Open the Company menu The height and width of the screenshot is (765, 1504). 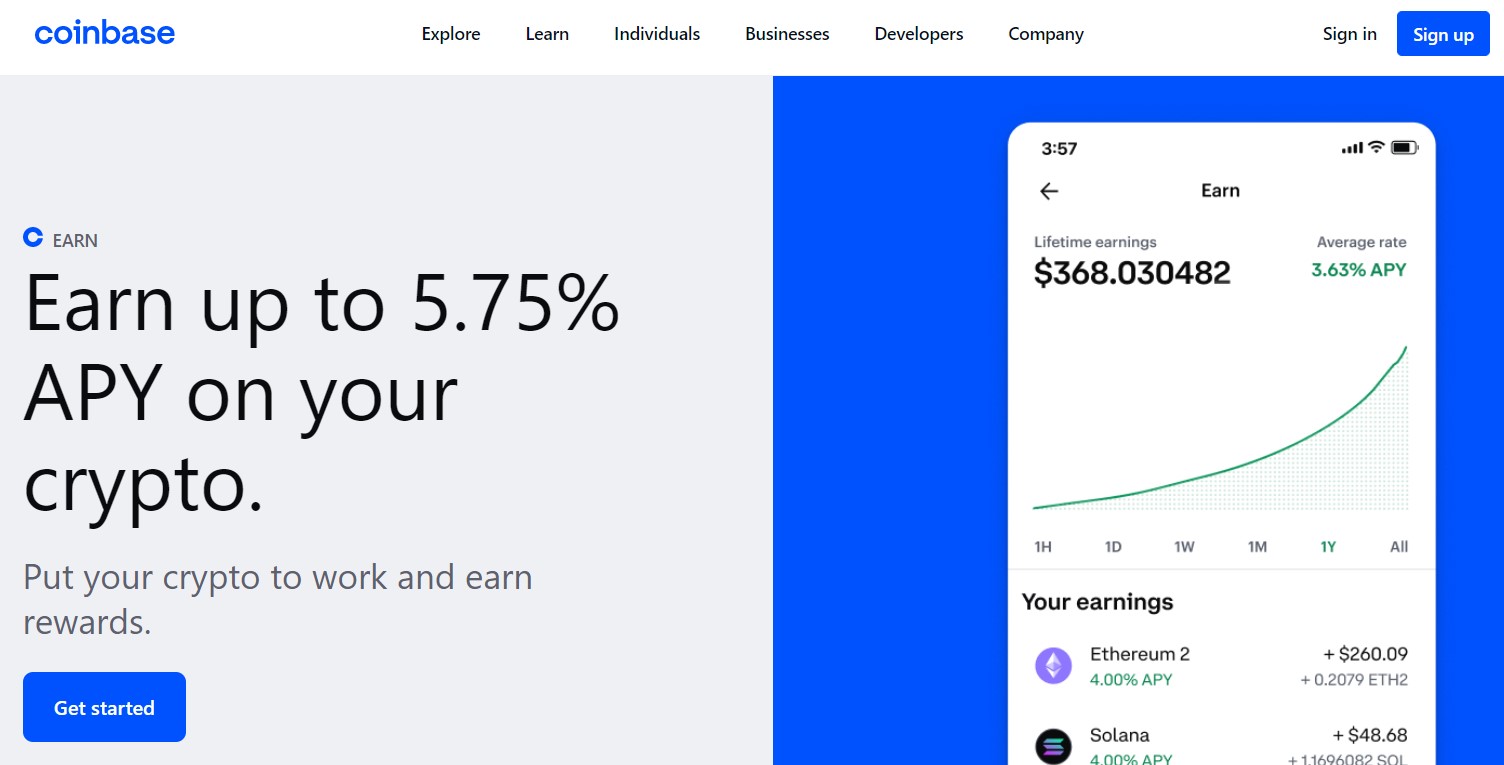(1046, 34)
